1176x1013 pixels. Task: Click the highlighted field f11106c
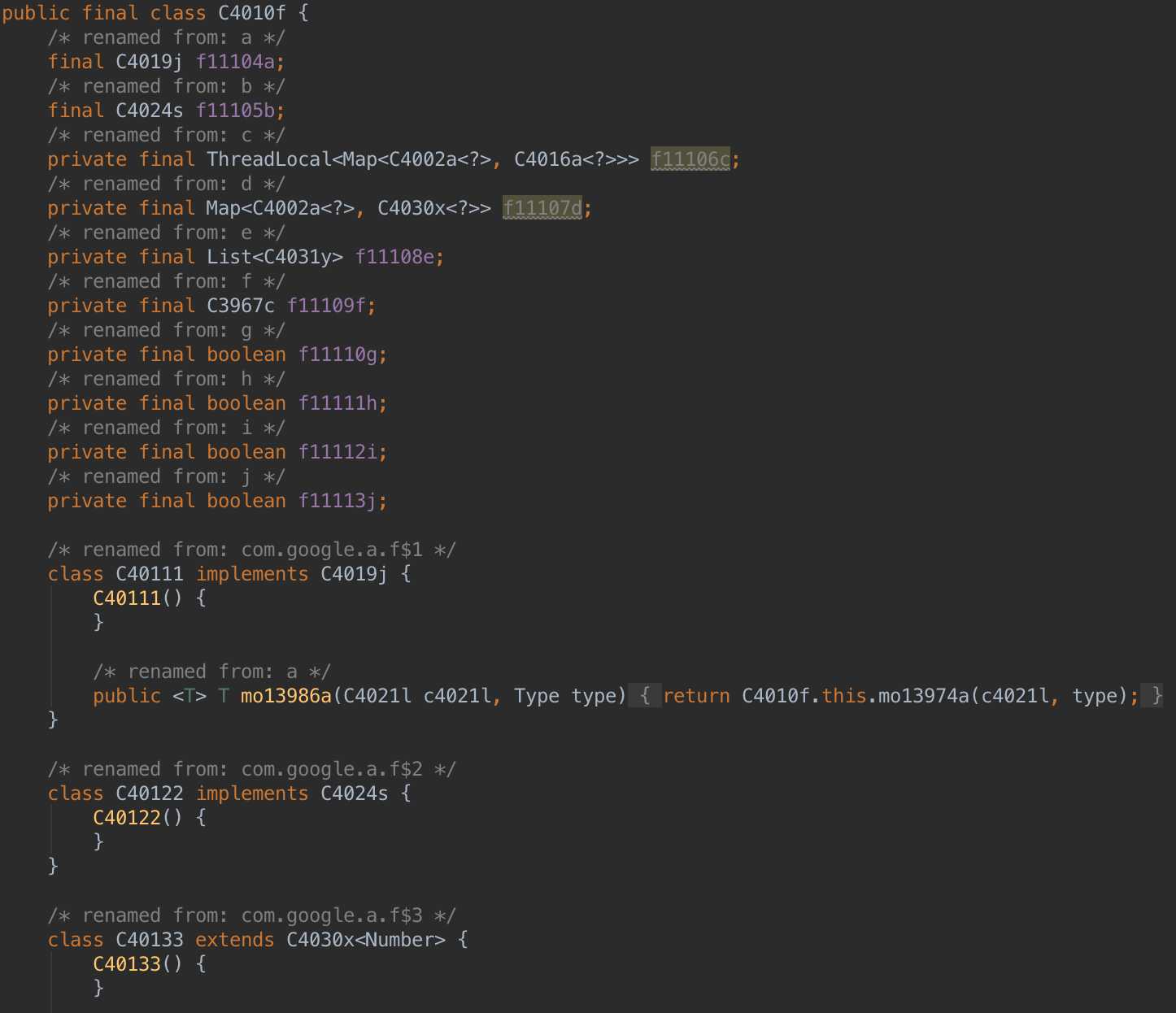coord(690,159)
